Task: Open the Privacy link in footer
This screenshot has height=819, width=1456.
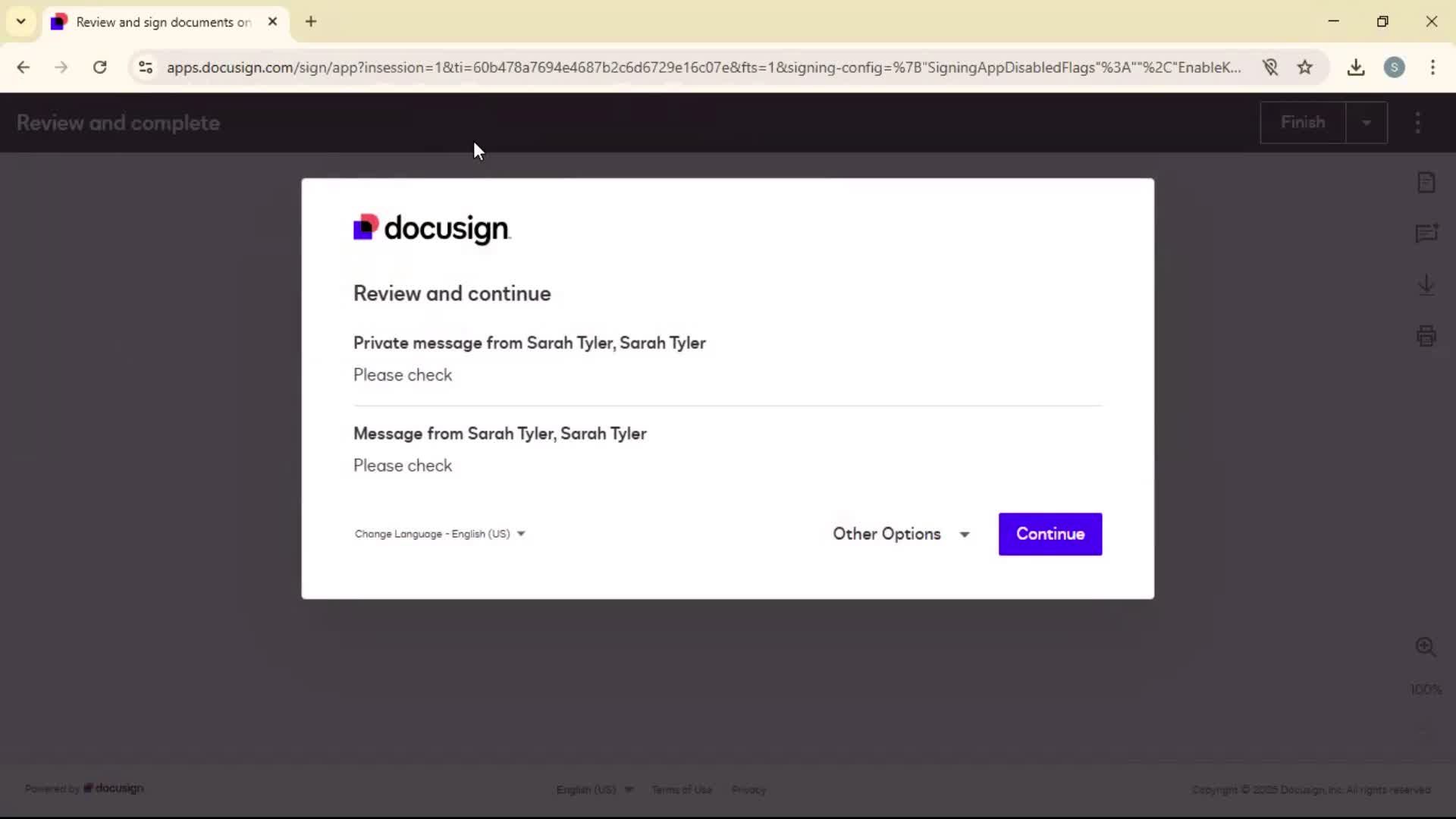Action: coord(748,789)
